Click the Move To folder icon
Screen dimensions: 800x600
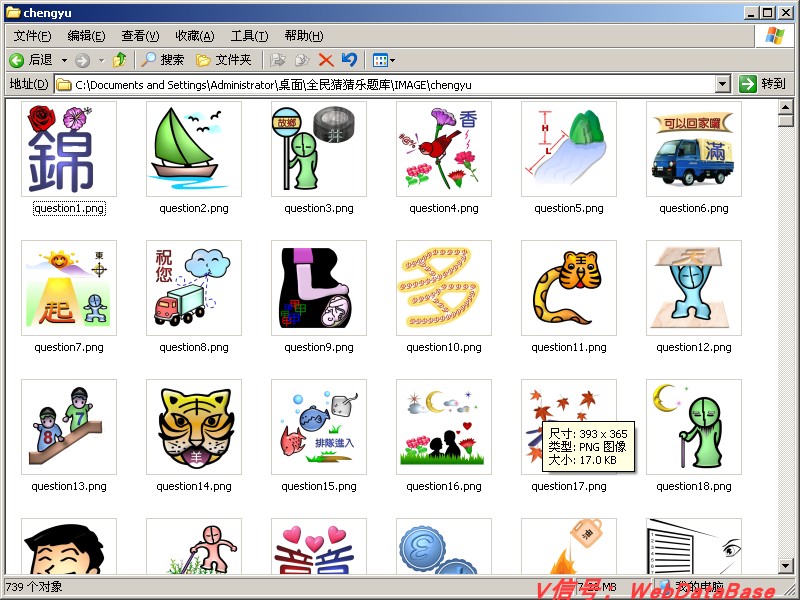(277, 60)
